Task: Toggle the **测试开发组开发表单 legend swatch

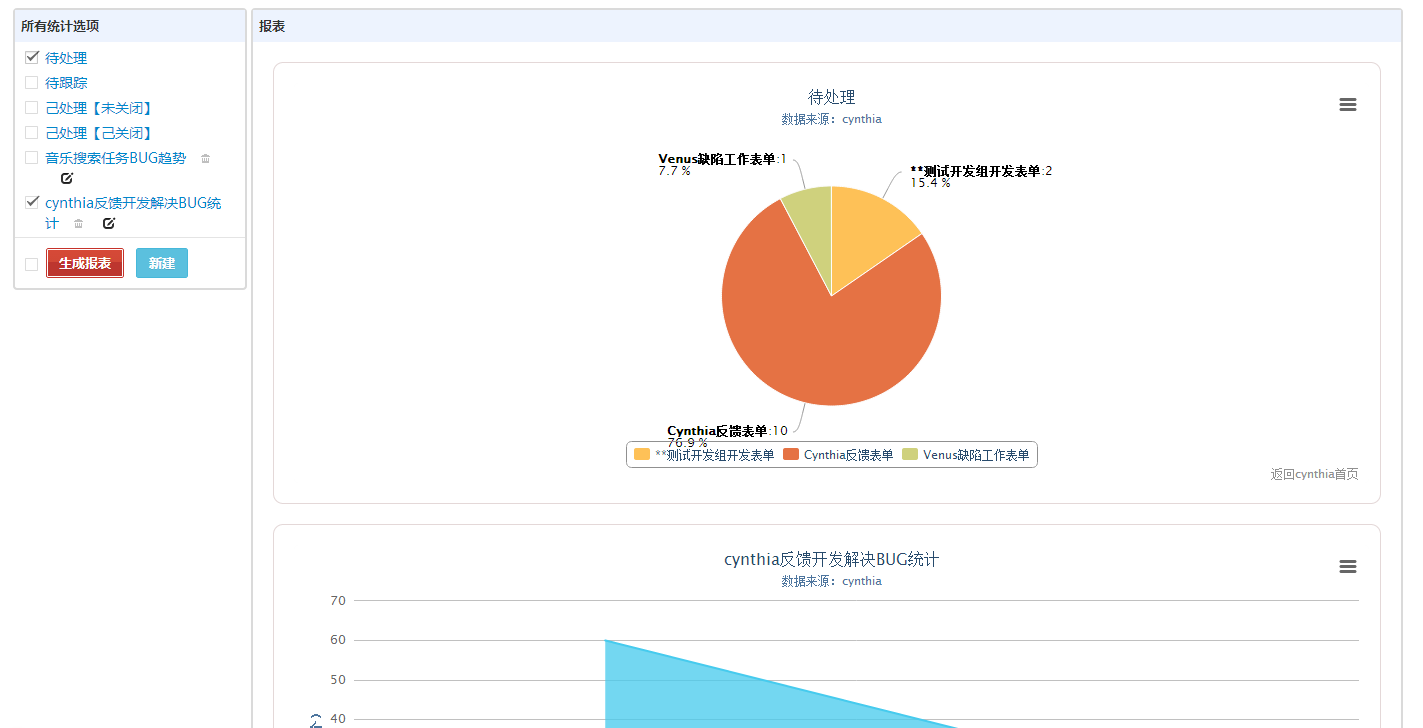Action: 642,455
